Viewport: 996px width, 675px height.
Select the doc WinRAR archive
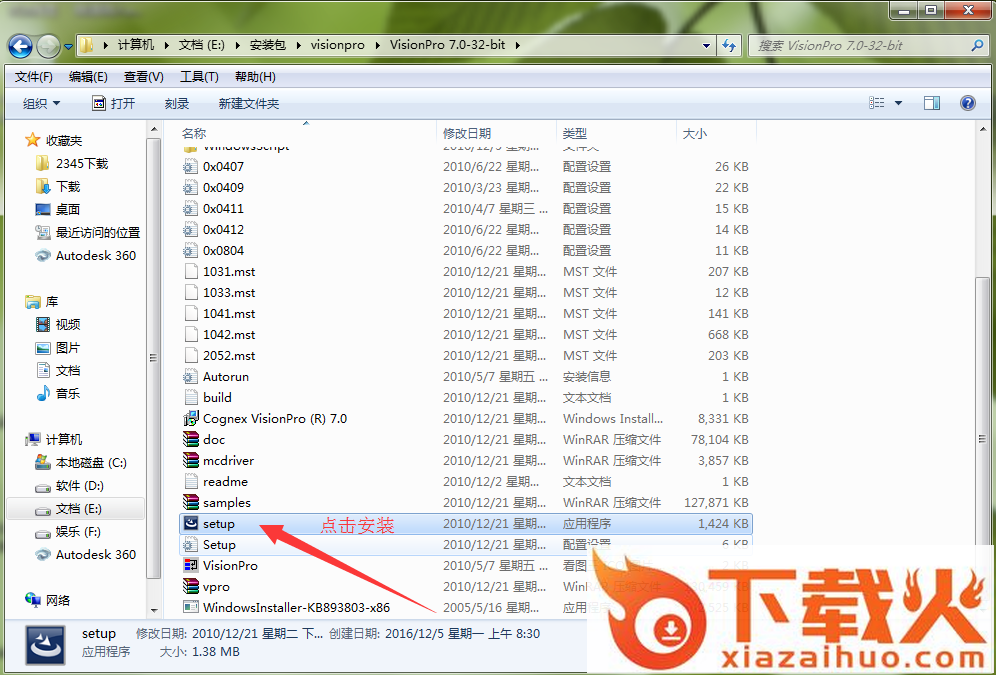[466, 439]
